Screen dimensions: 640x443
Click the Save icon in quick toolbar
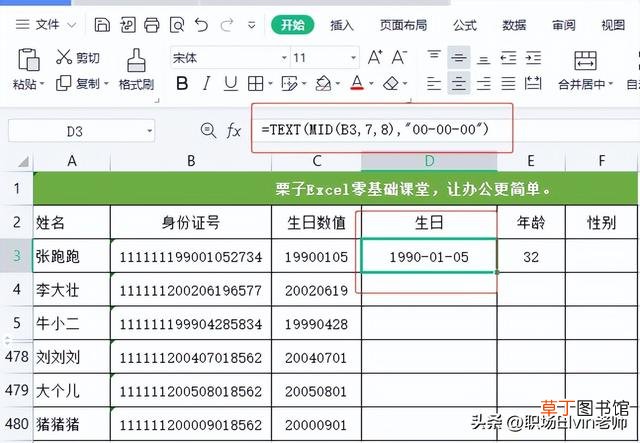[102, 25]
